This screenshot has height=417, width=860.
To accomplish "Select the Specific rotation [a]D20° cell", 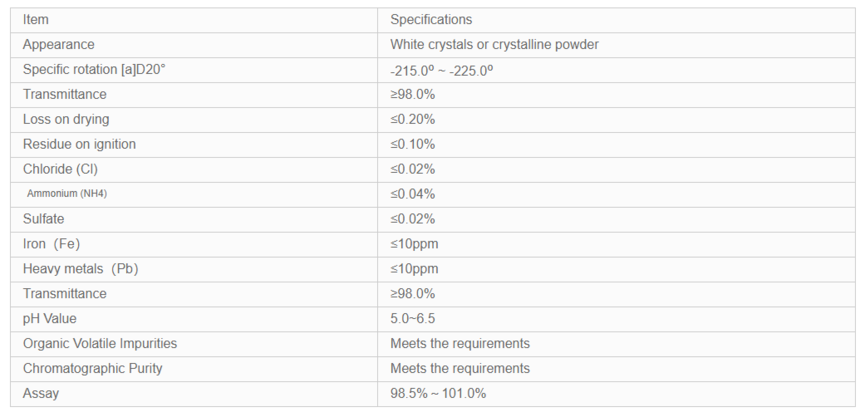I will pos(194,70).
